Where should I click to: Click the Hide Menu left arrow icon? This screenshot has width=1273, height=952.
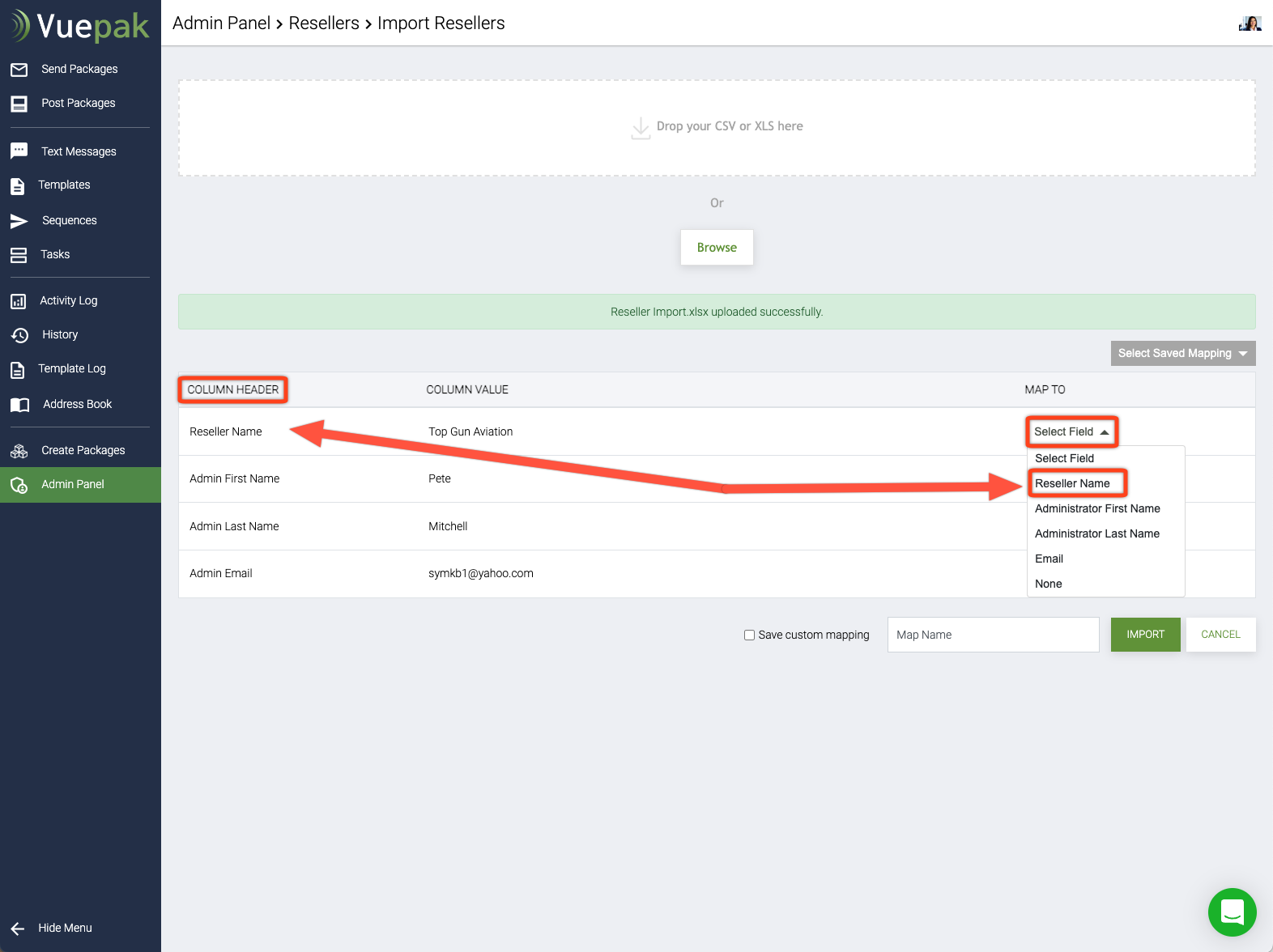tap(18, 929)
